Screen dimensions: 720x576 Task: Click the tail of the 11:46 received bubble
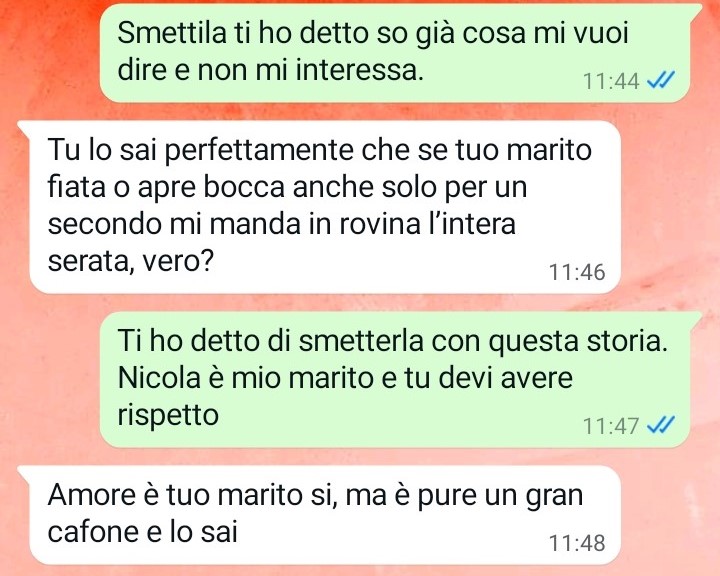pos(25,127)
